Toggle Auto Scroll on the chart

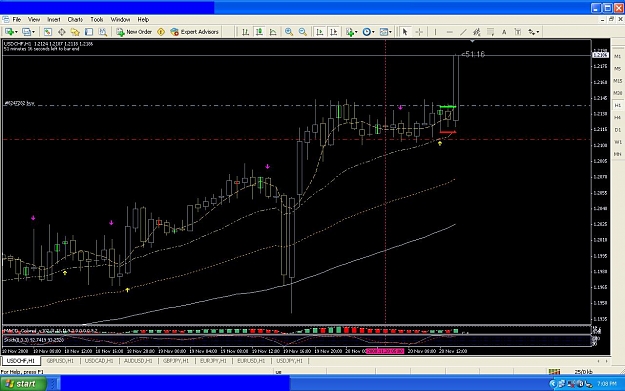click(319, 32)
